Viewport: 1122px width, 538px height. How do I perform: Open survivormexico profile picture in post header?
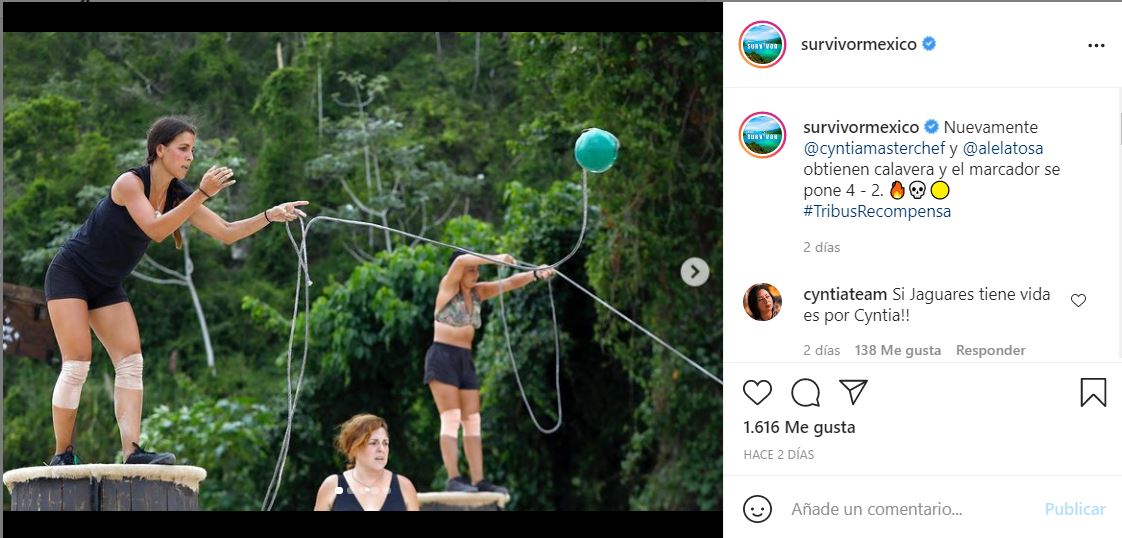click(x=762, y=45)
